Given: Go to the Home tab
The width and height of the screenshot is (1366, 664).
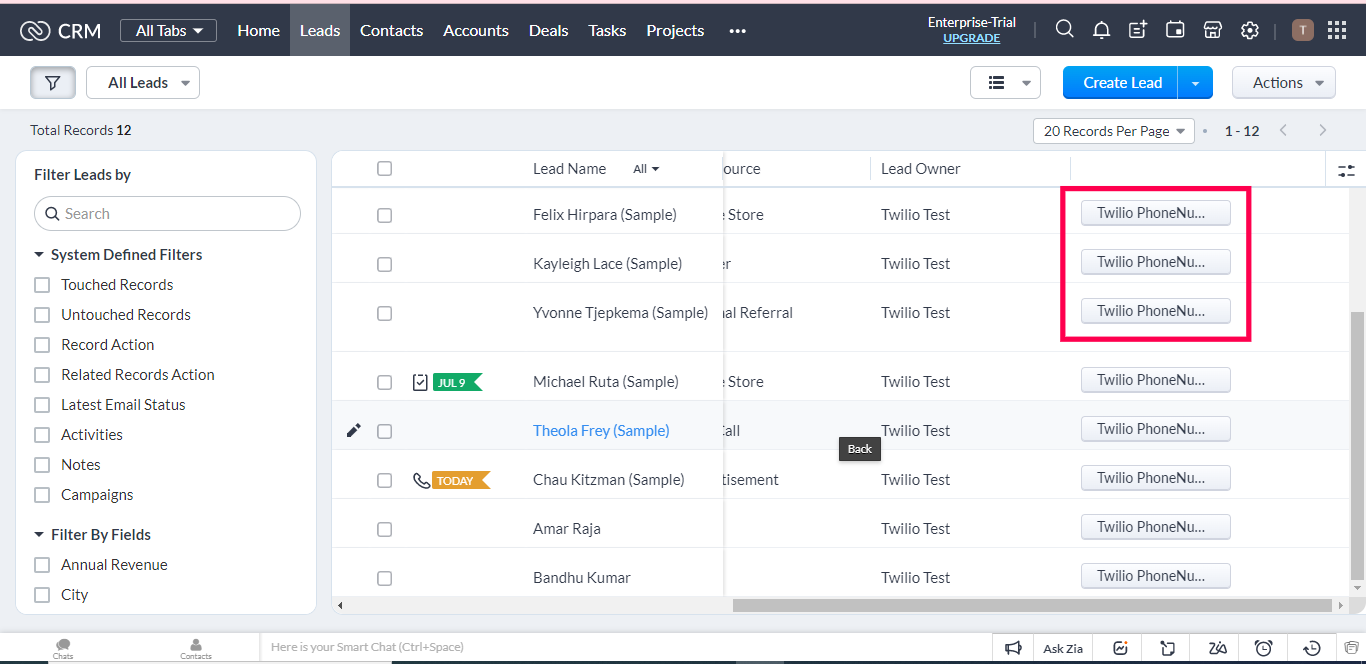Looking at the screenshot, I should coord(258,30).
